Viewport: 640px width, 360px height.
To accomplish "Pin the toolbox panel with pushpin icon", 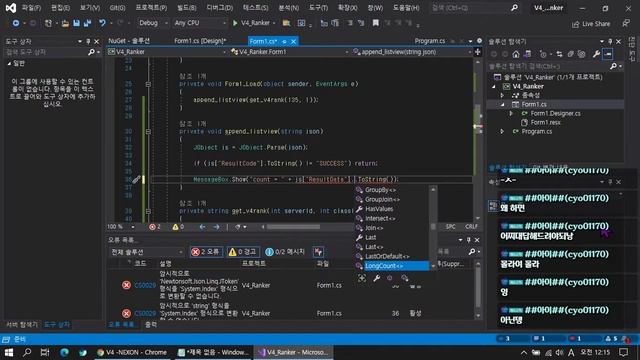I will point(88,42).
